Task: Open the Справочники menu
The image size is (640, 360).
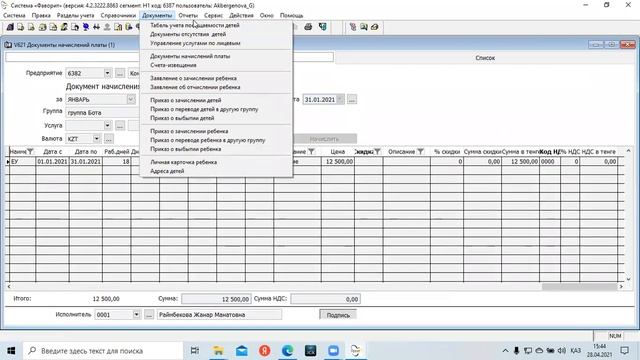Action: click(118, 16)
